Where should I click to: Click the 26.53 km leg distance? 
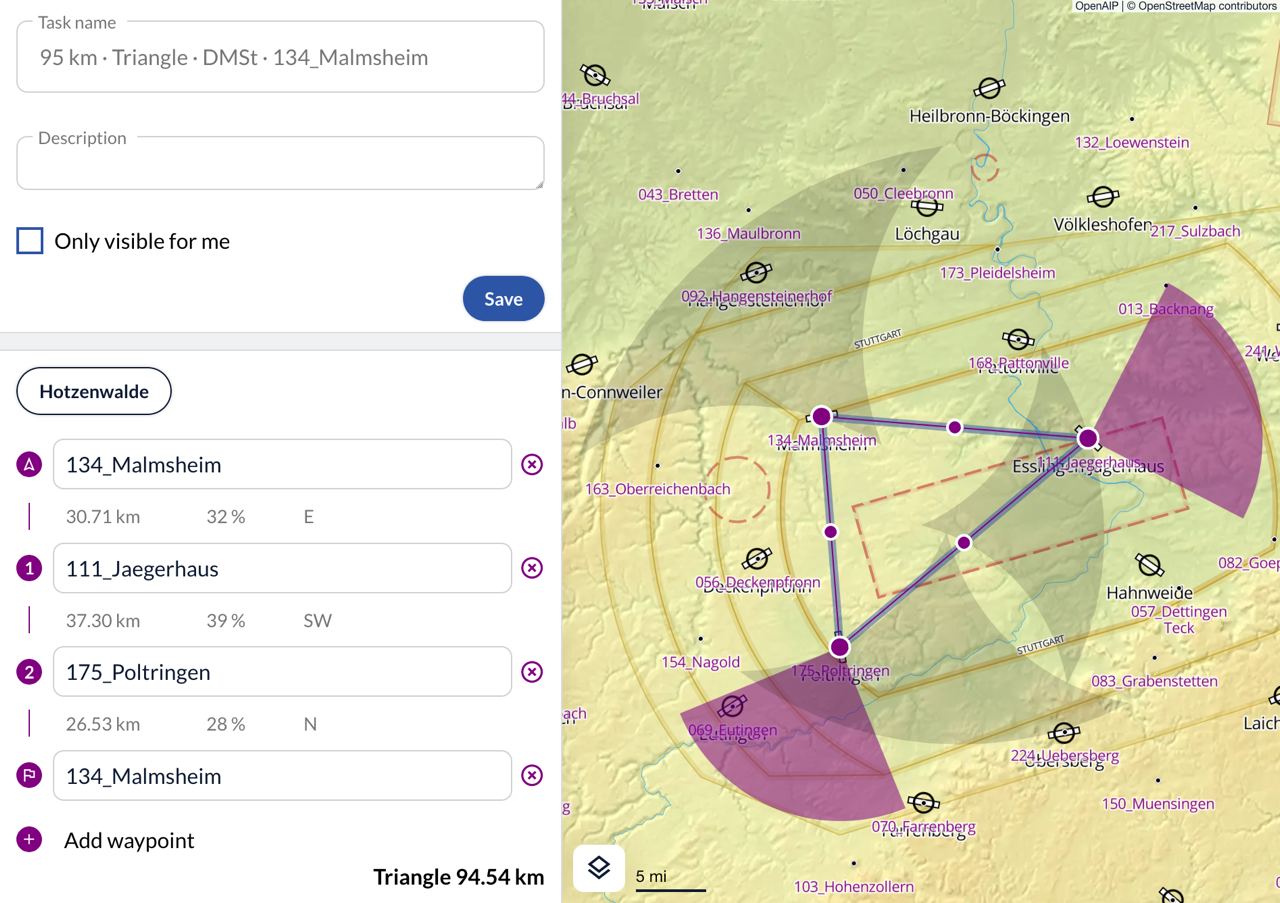tap(103, 724)
